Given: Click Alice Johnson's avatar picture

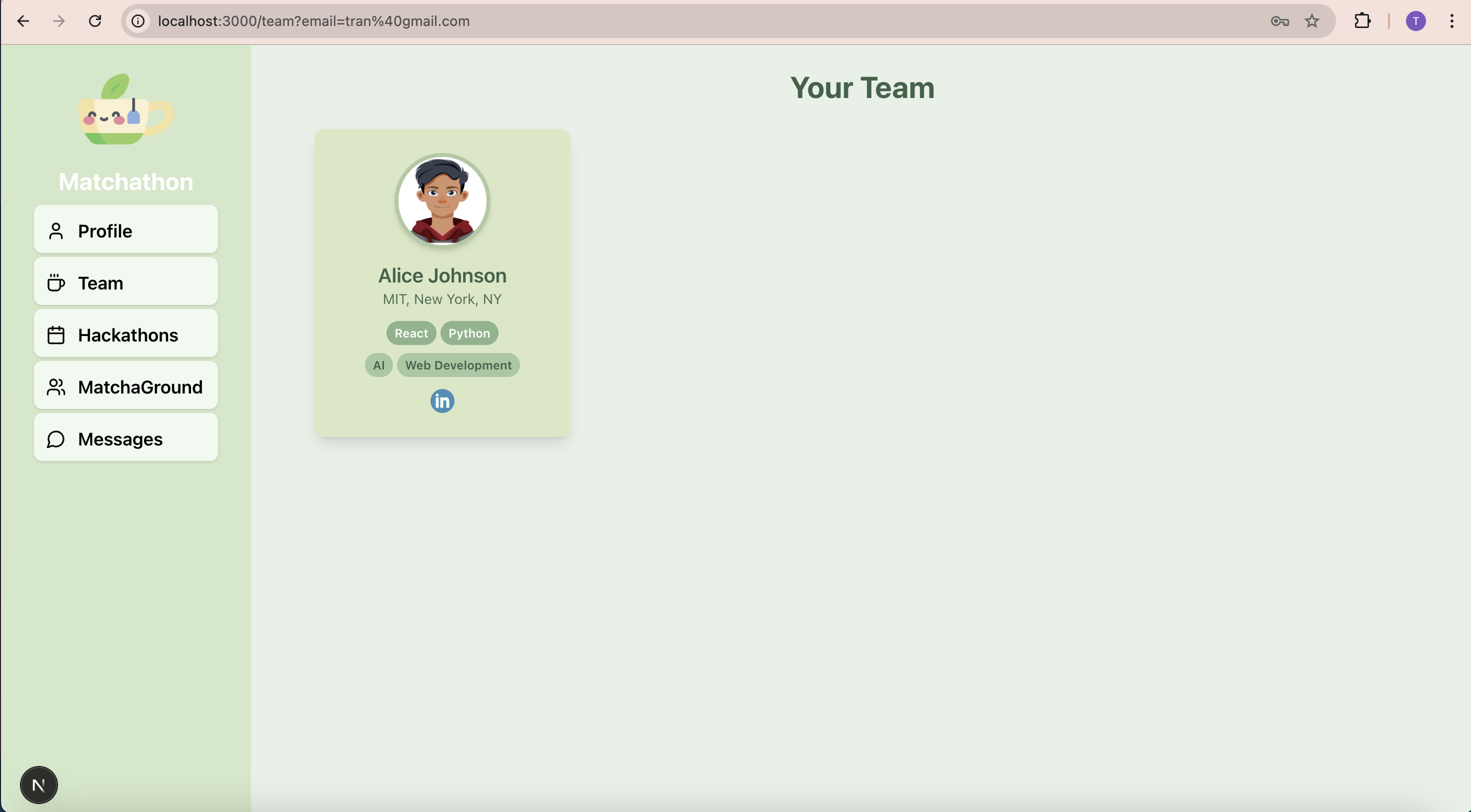Looking at the screenshot, I should [x=442, y=200].
